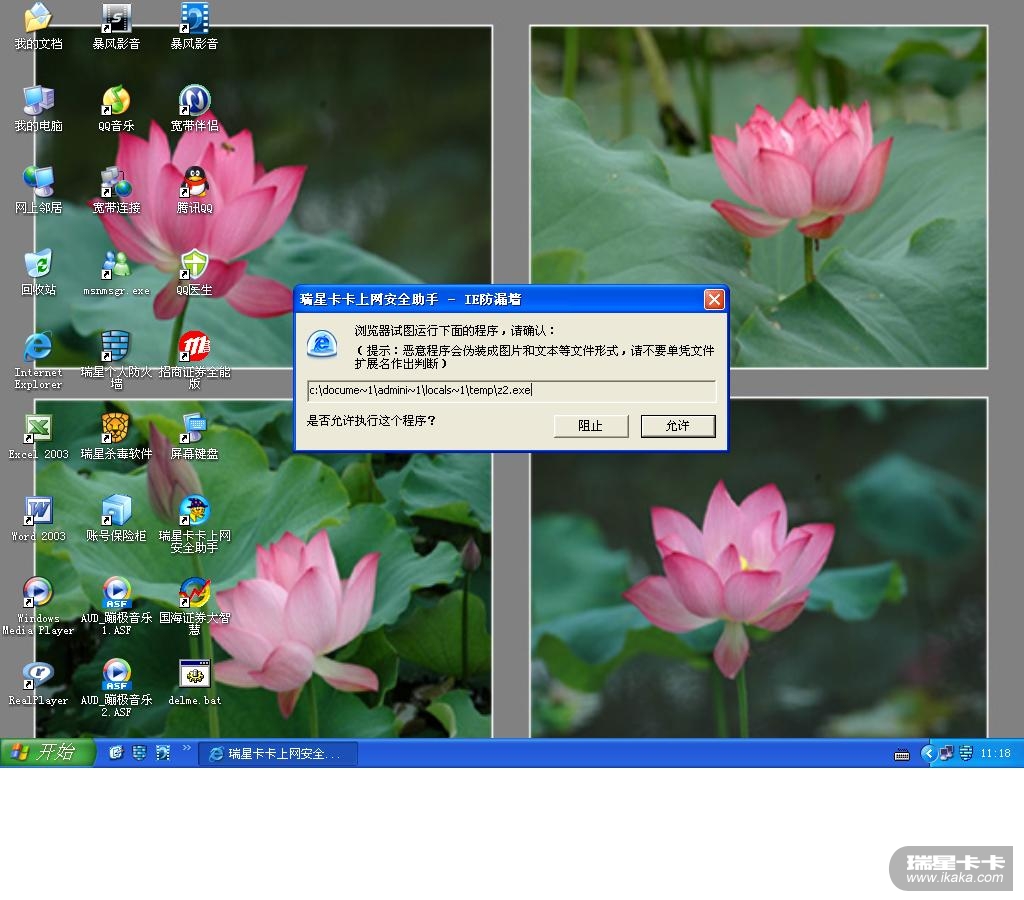Select 网上邻居 desktop icon
The image size is (1024, 900).
coord(38,190)
